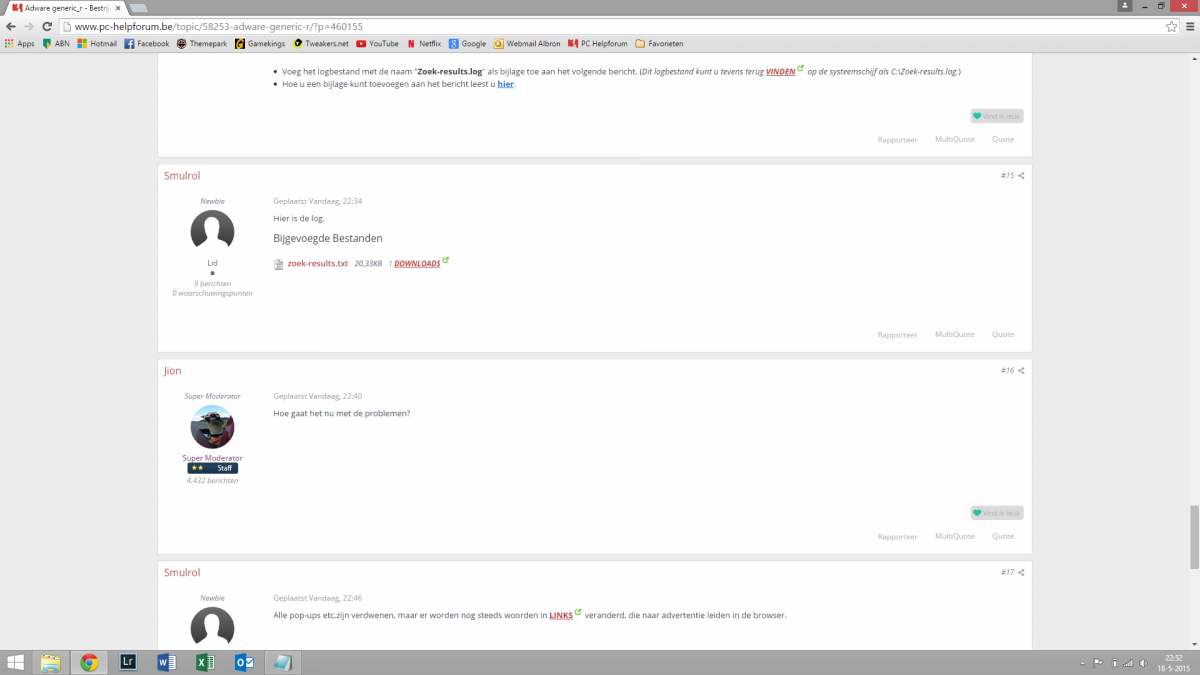Click the hier link about adding attachments
This screenshot has height=675, width=1200.
(506, 84)
